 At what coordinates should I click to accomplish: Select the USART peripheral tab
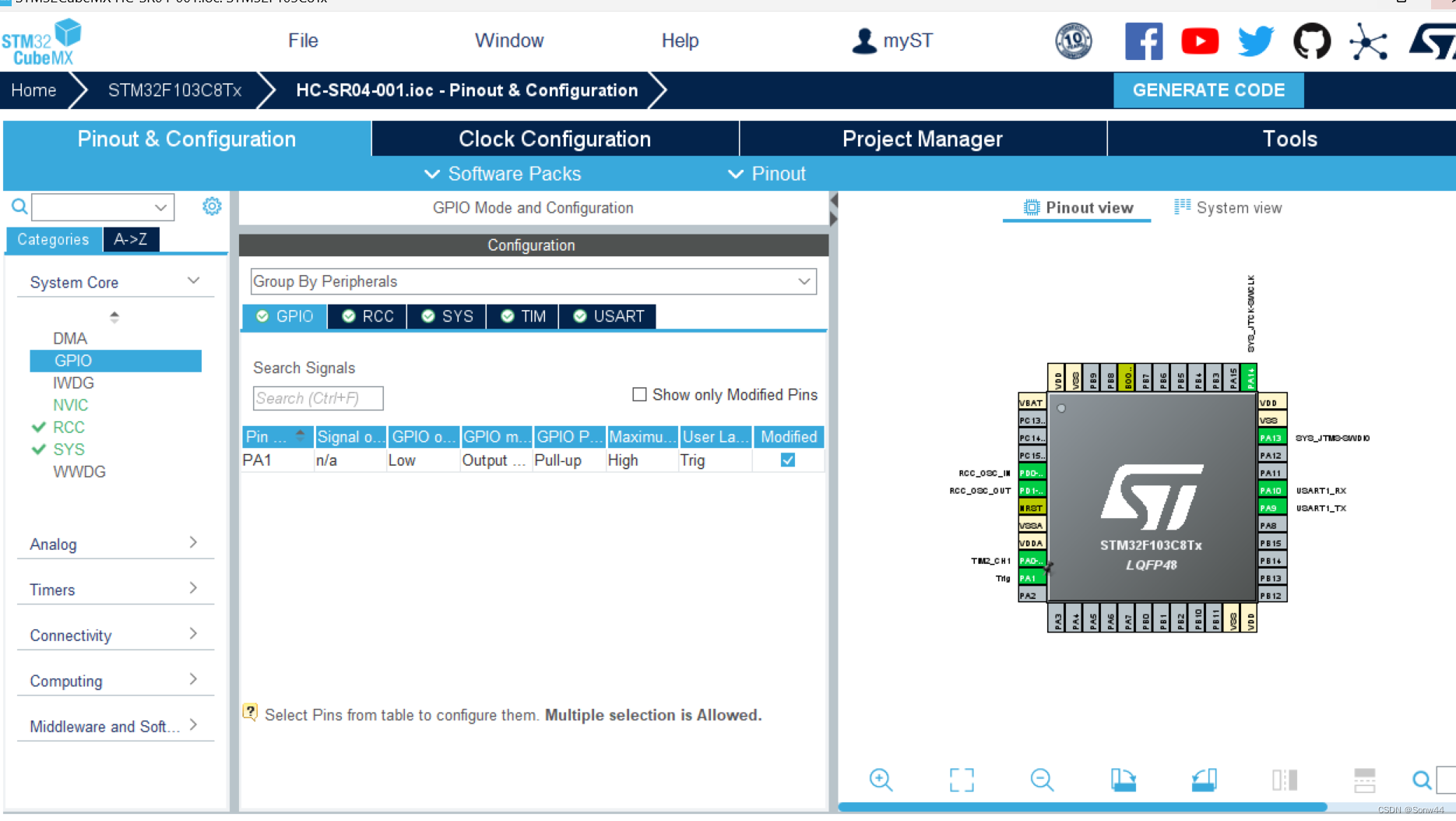point(607,316)
